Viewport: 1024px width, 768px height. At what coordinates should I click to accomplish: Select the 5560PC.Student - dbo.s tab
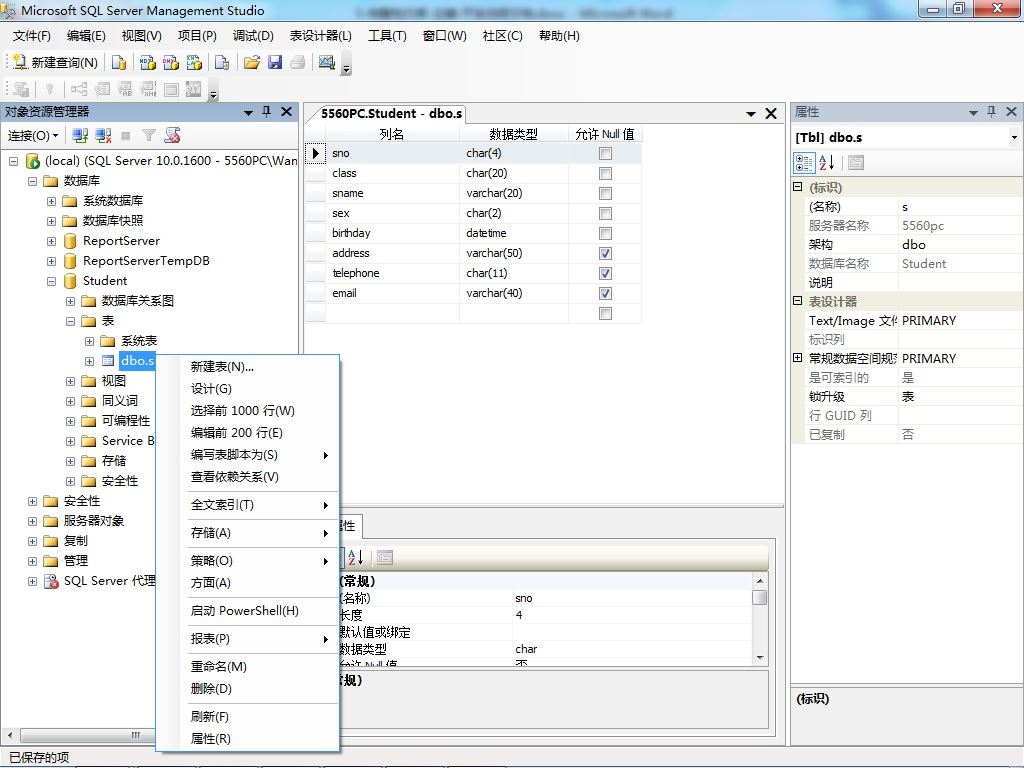pos(391,114)
